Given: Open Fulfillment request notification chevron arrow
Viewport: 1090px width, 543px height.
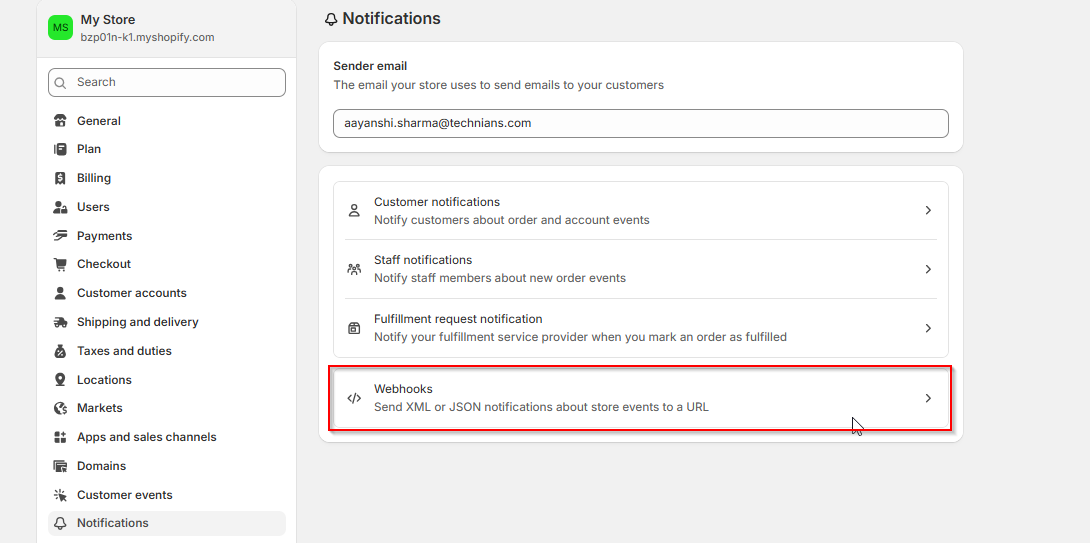Looking at the screenshot, I should pyautogui.click(x=928, y=328).
